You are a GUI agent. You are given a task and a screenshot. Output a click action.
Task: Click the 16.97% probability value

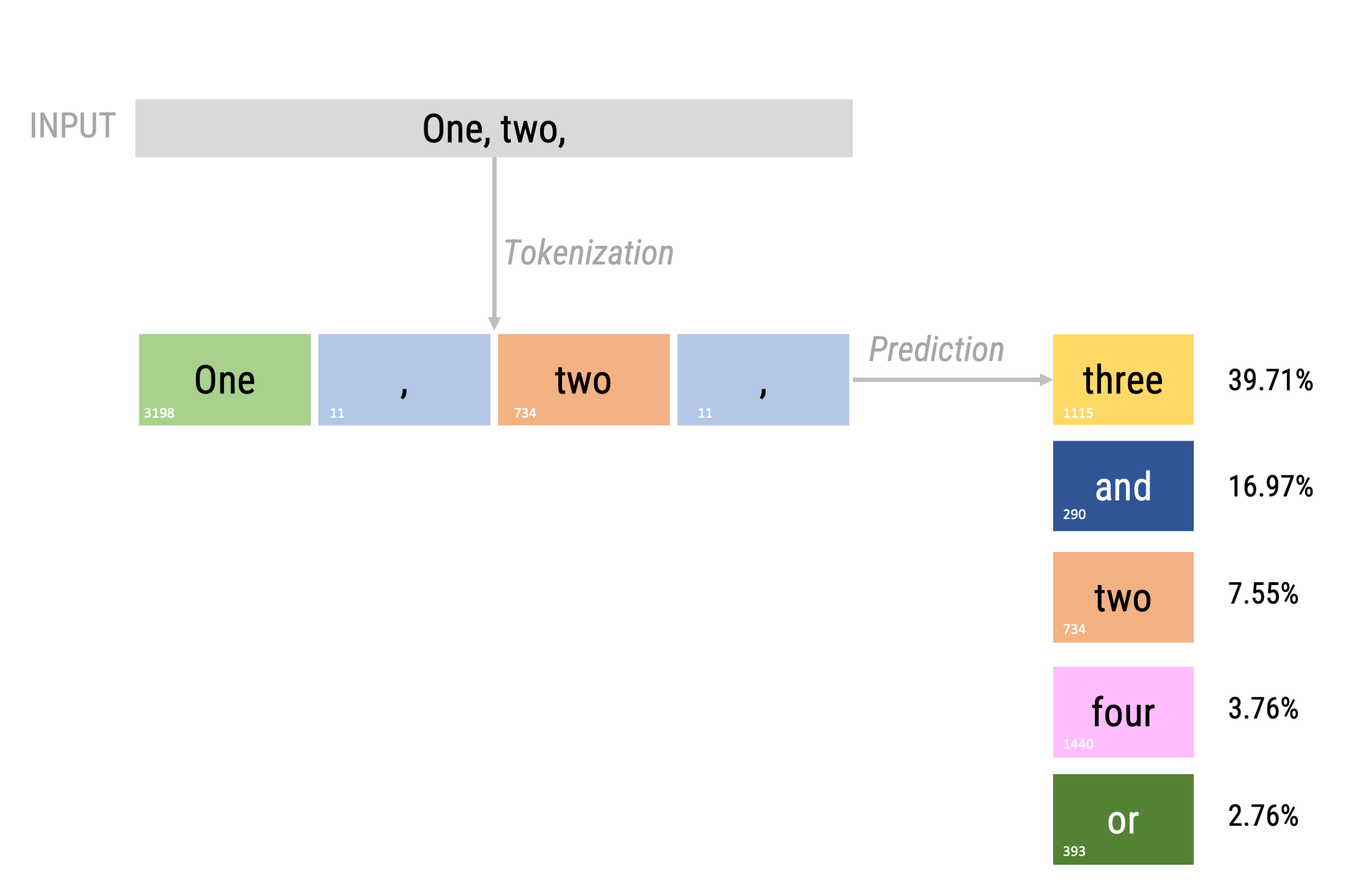point(1272,487)
